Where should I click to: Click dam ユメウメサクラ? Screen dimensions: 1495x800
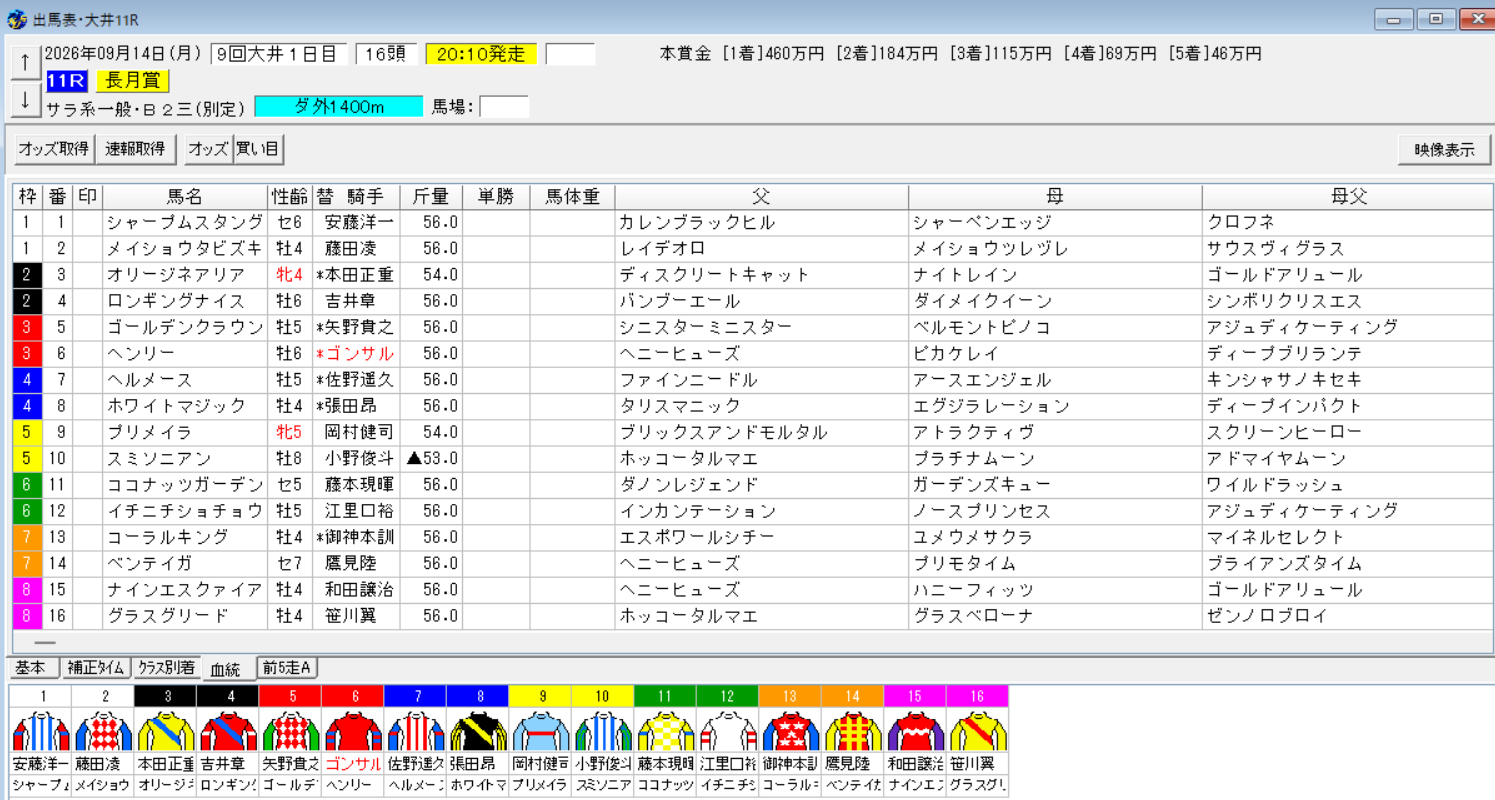click(973, 537)
